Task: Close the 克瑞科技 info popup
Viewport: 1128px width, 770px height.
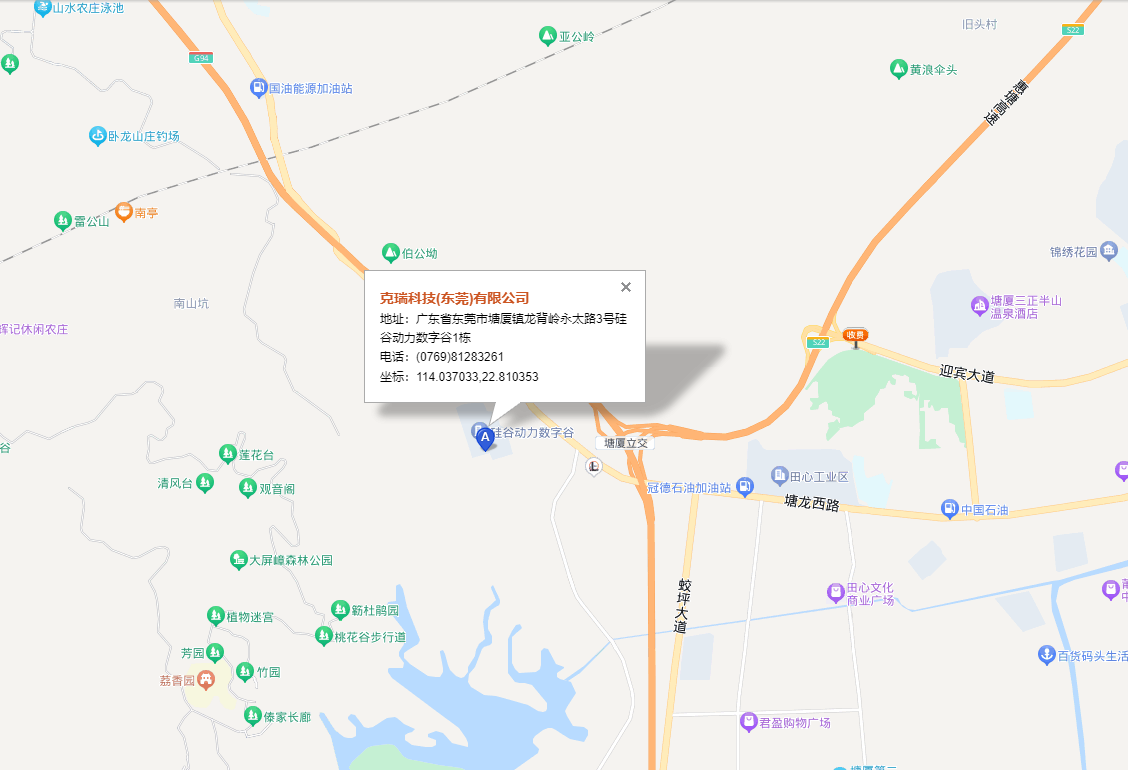Action: tap(626, 287)
